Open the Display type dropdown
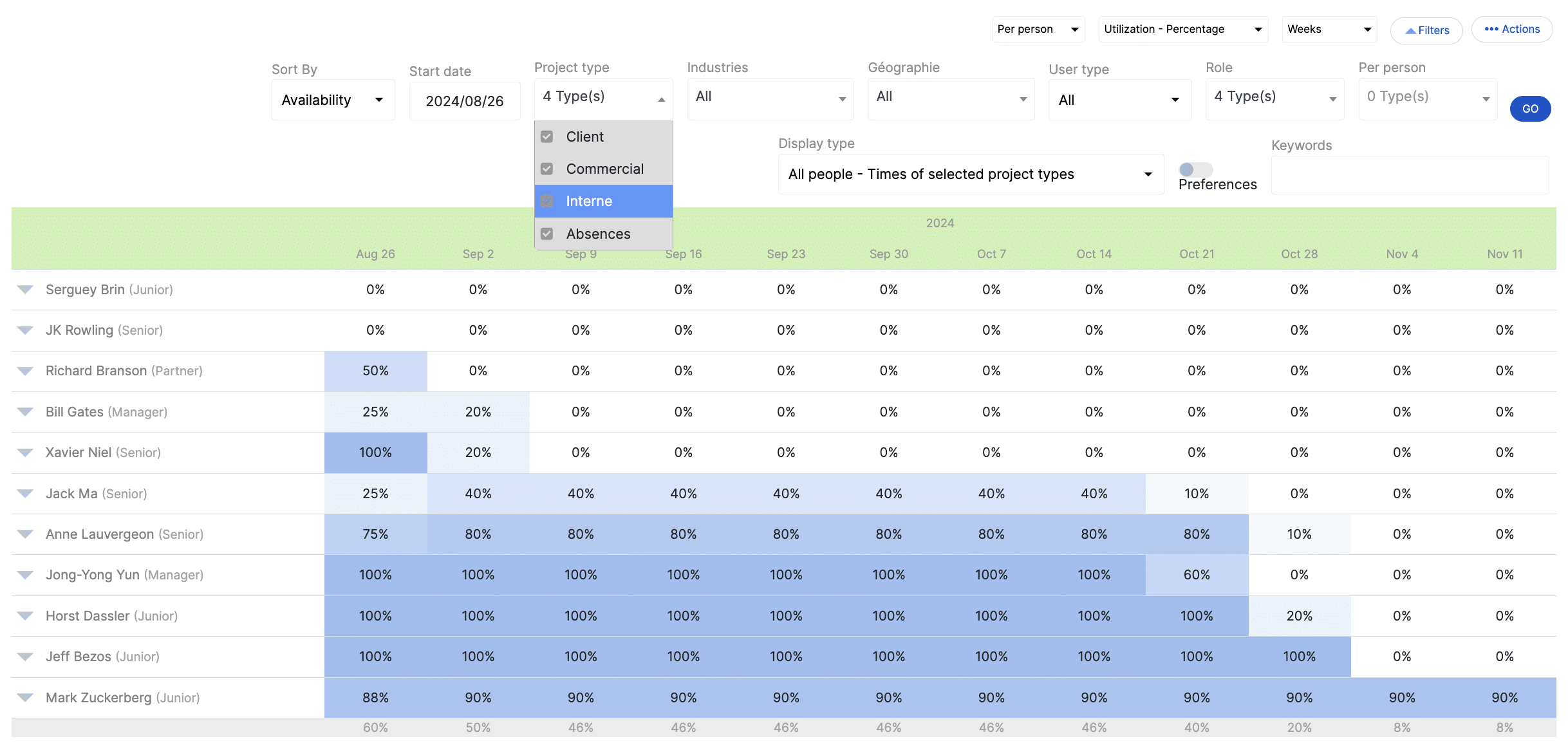 point(970,174)
